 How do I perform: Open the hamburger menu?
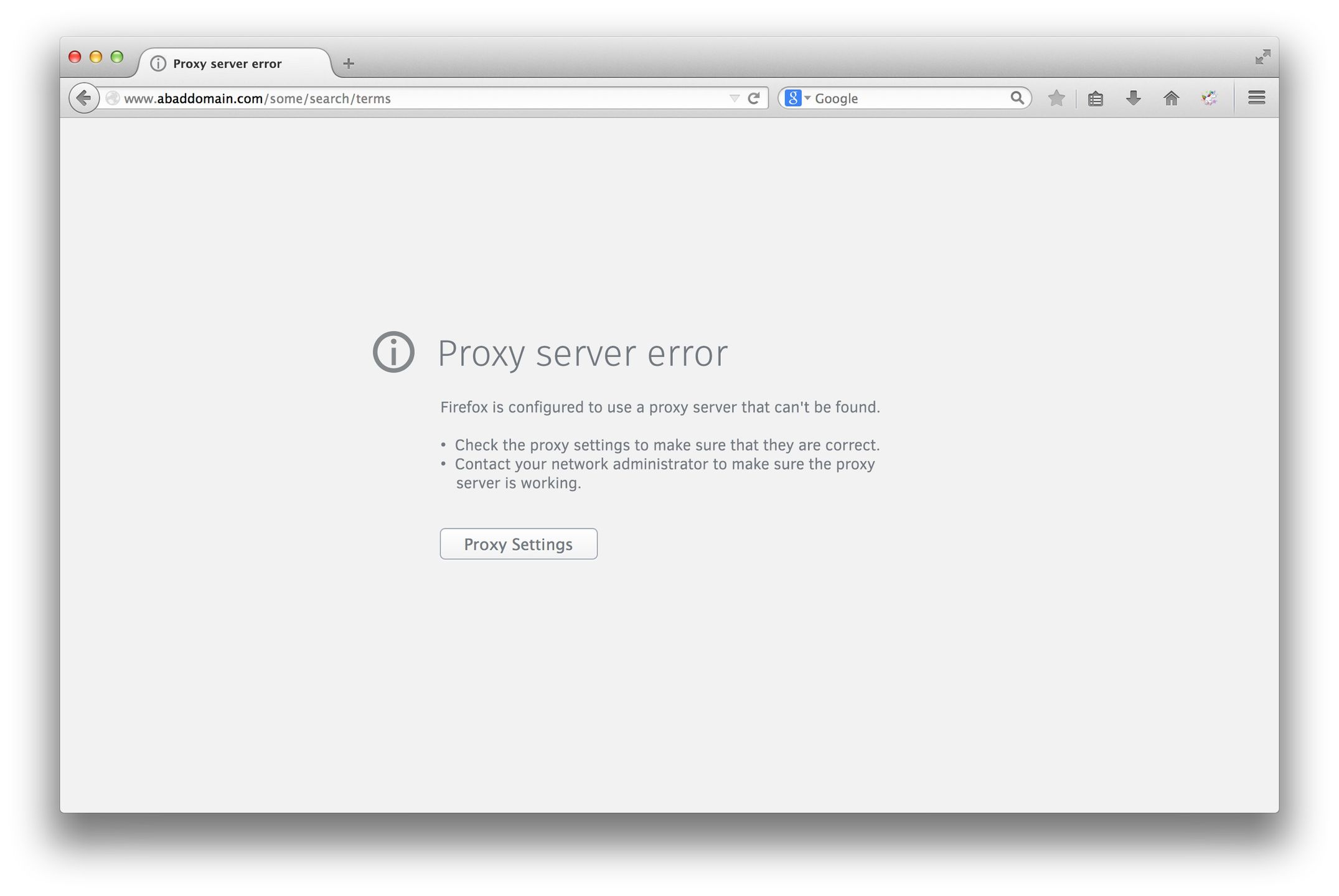[1256, 98]
